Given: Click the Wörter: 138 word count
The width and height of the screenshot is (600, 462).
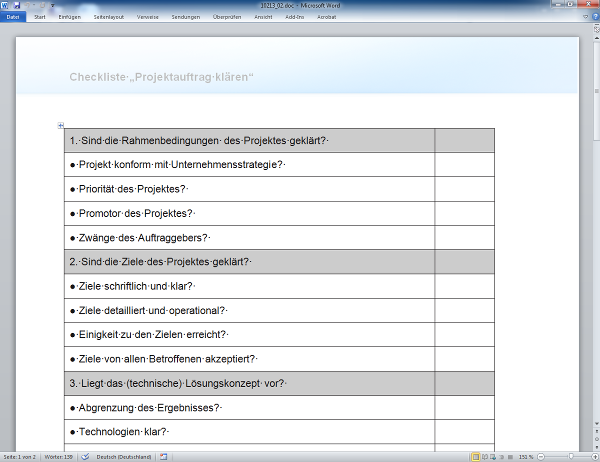Looking at the screenshot, I should click(59, 457).
